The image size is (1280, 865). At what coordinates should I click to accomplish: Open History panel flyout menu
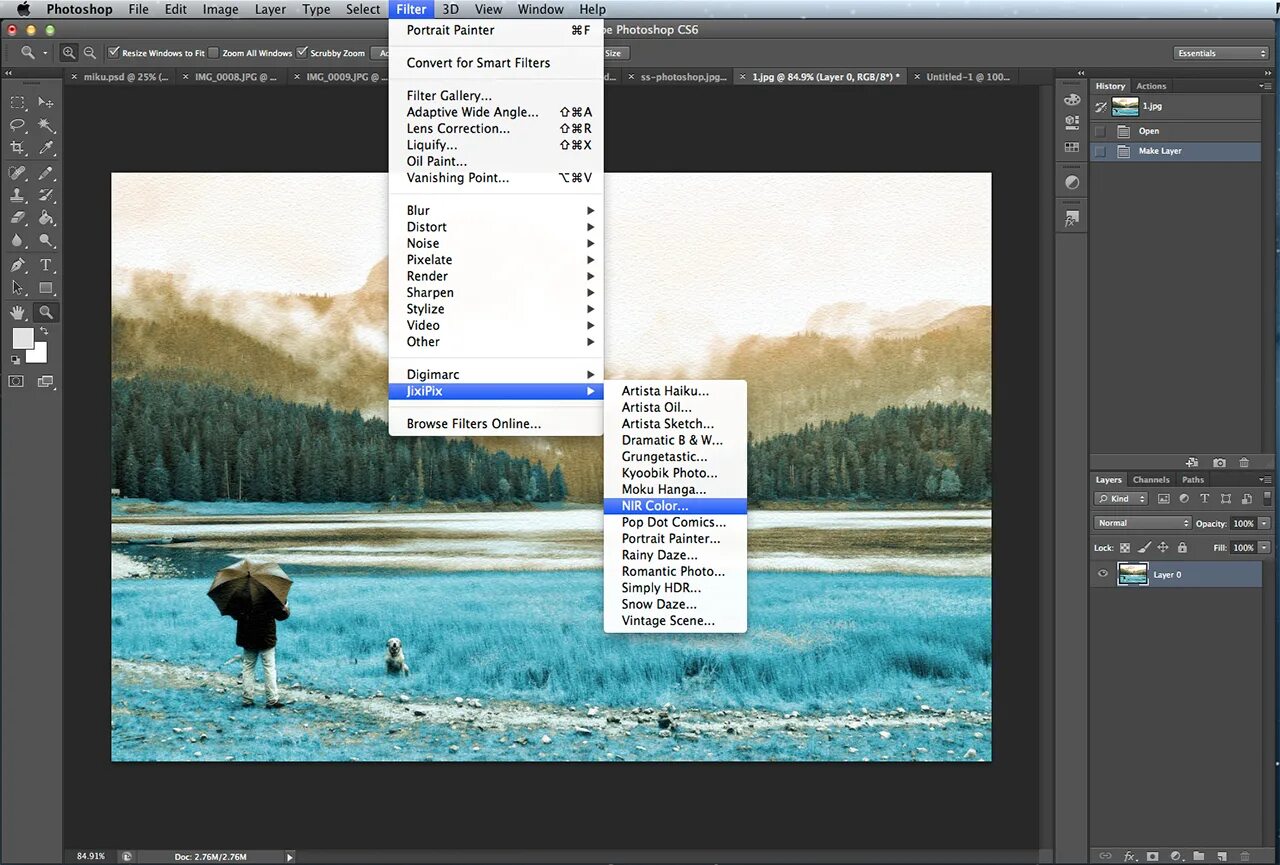(1265, 86)
